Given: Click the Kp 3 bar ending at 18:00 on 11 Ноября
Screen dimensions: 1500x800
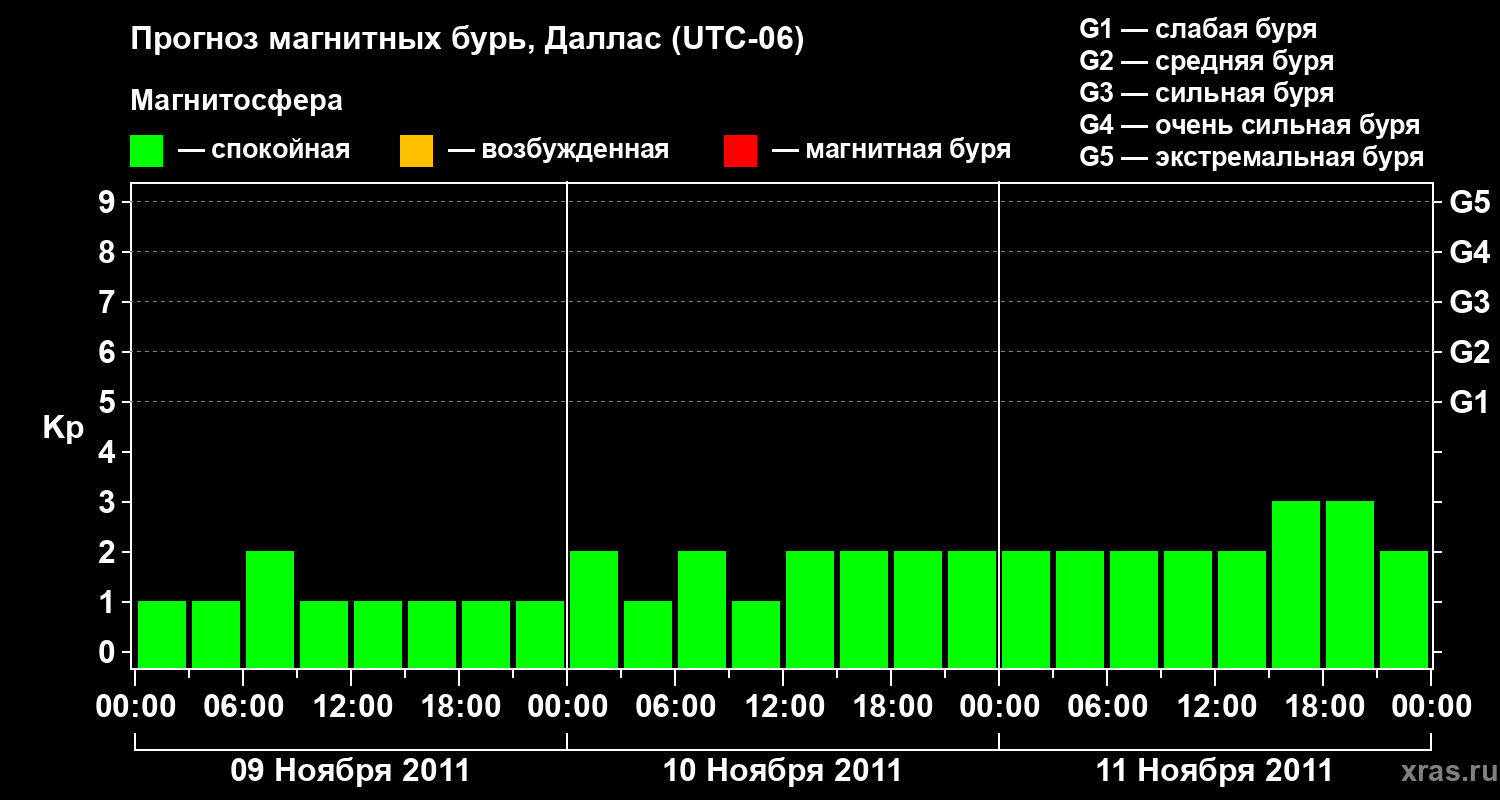Looking at the screenshot, I should pyautogui.click(x=1296, y=584).
